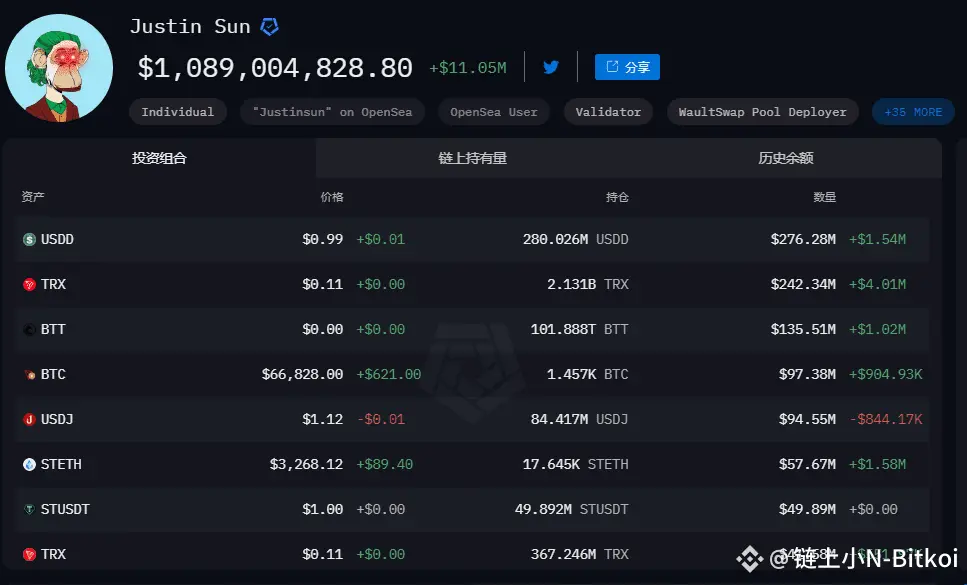Click the $97.38M BTC value

click(807, 374)
